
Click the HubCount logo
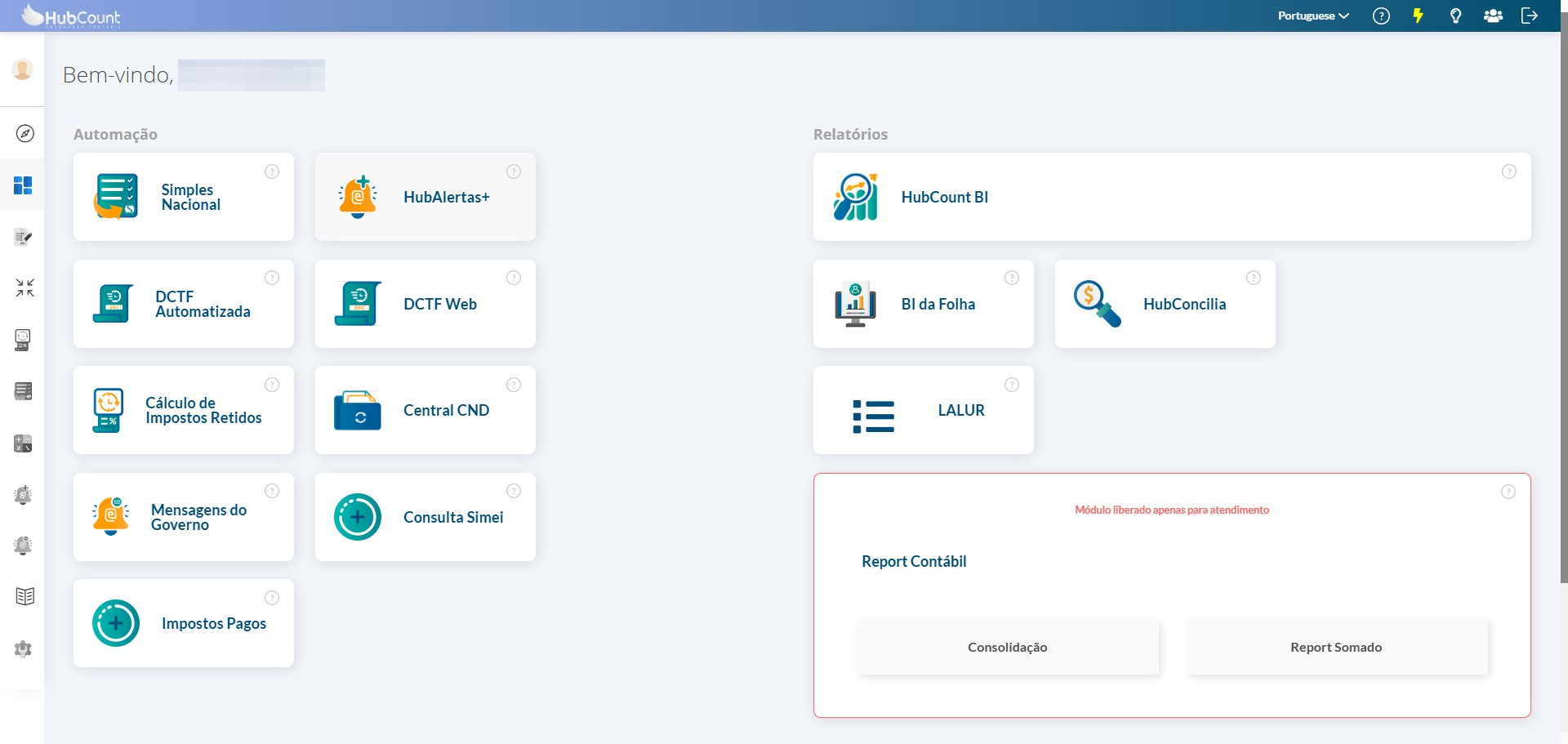coord(71,16)
